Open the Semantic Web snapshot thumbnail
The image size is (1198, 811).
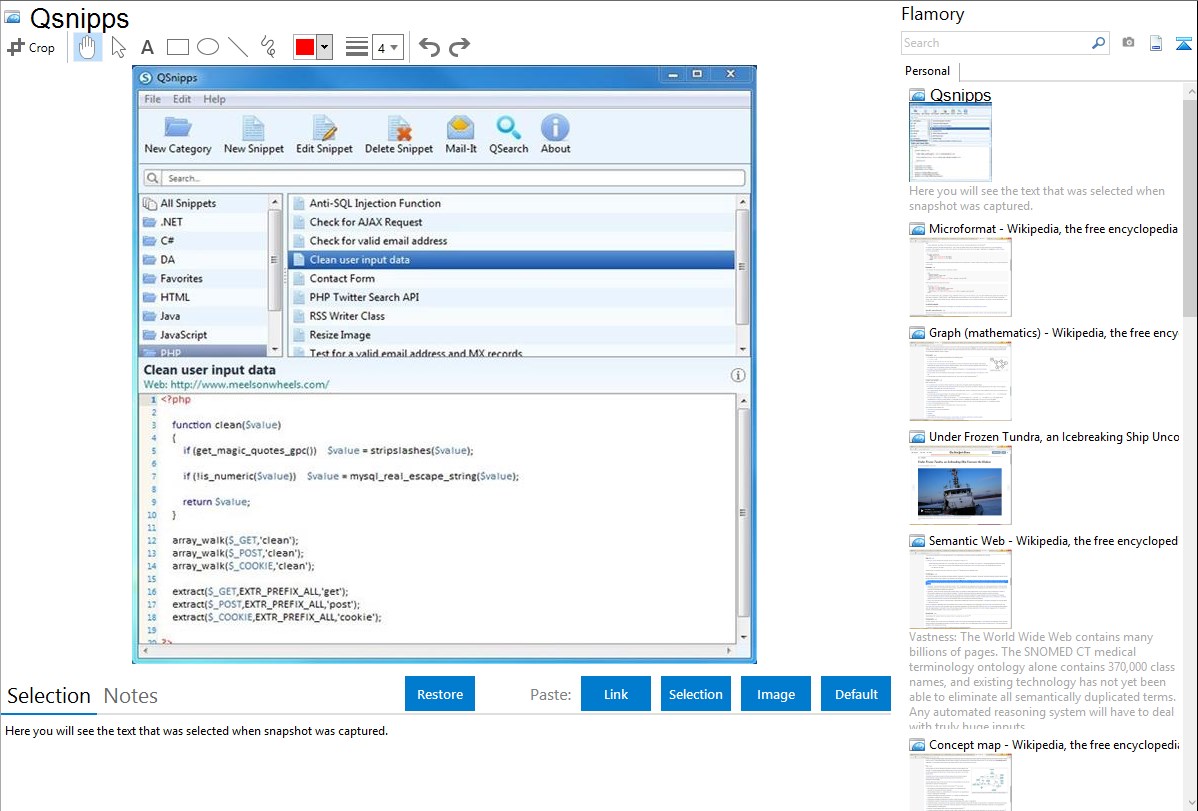(x=960, y=589)
